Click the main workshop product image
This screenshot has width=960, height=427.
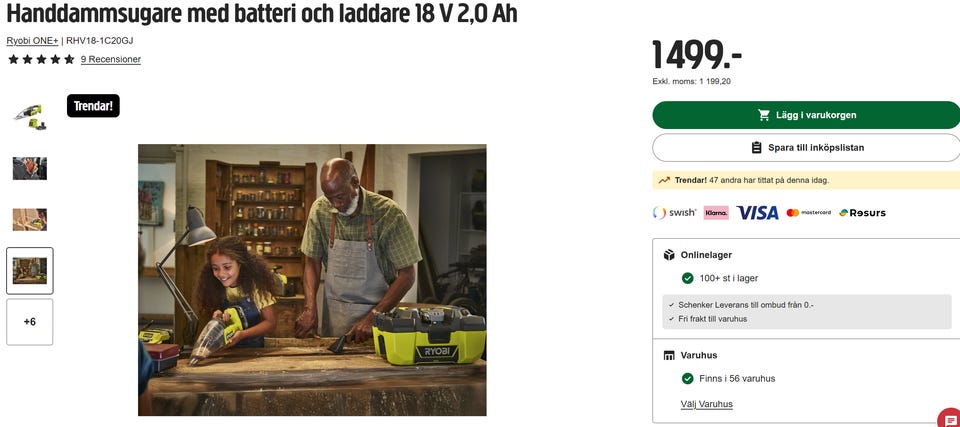tap(312, 280)
